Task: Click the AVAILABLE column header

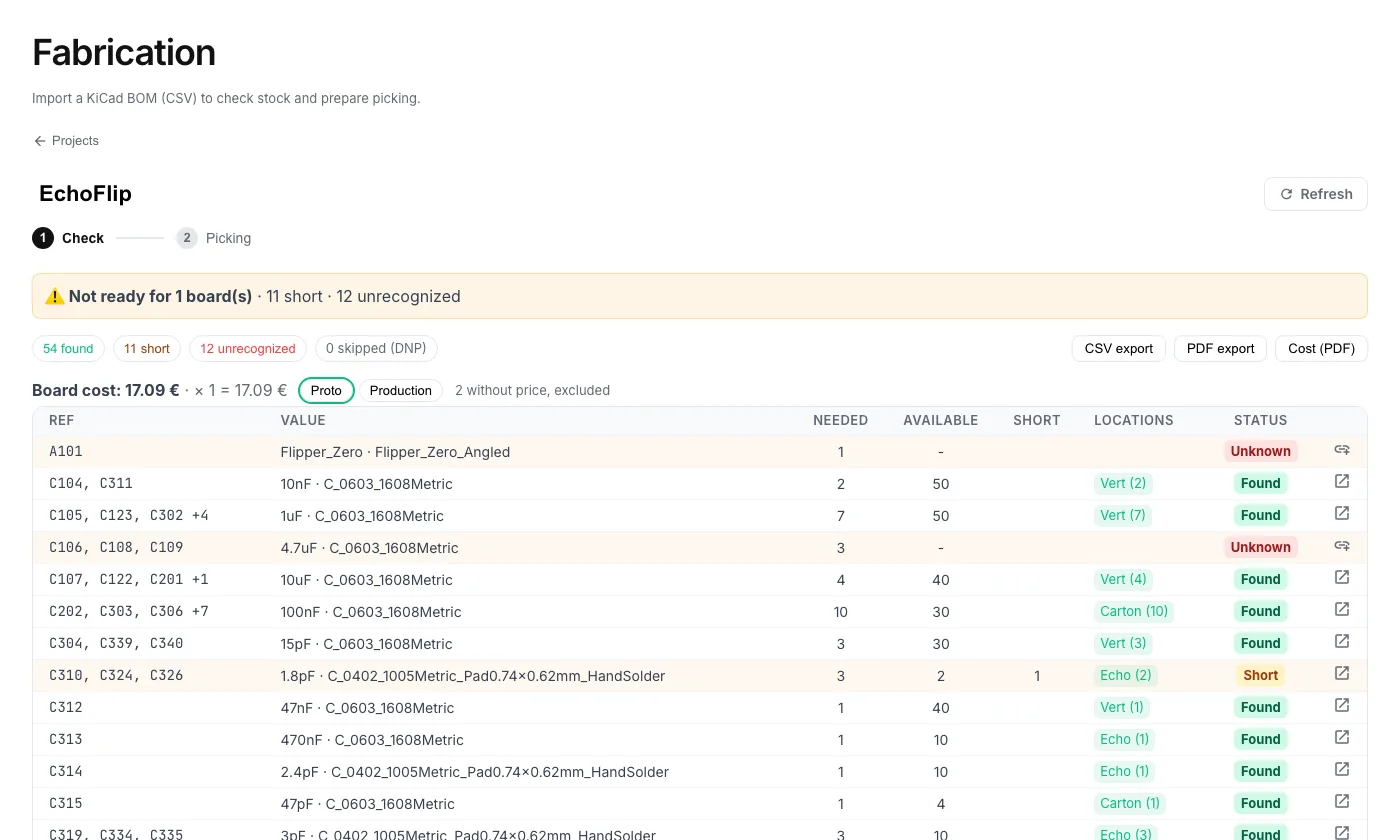Action: 941,420
